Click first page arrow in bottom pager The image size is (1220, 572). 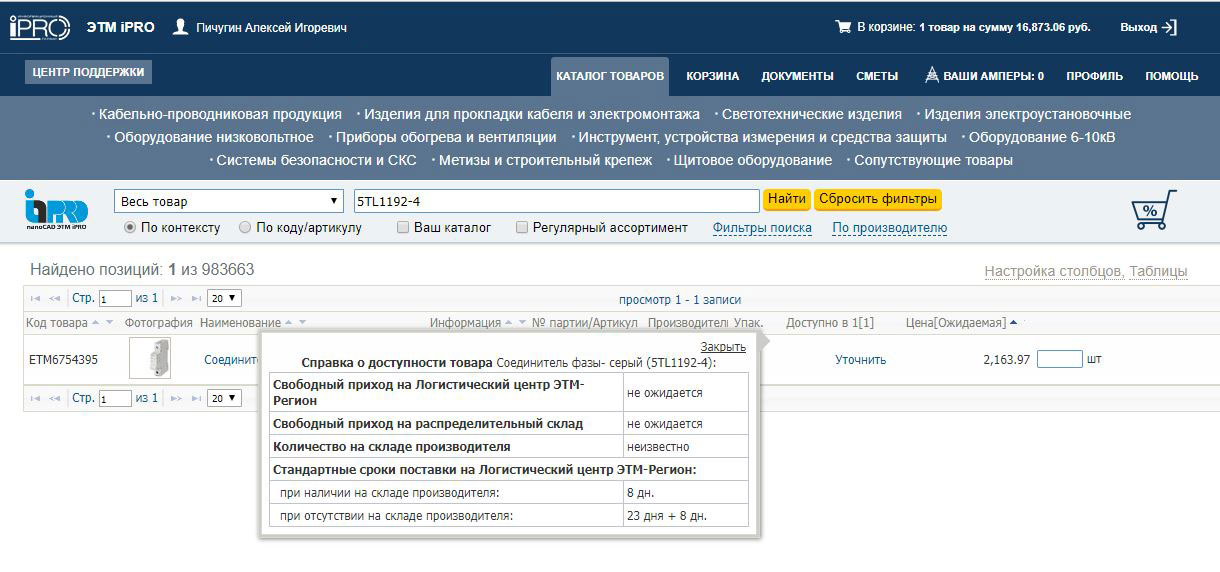pos(36,398)
